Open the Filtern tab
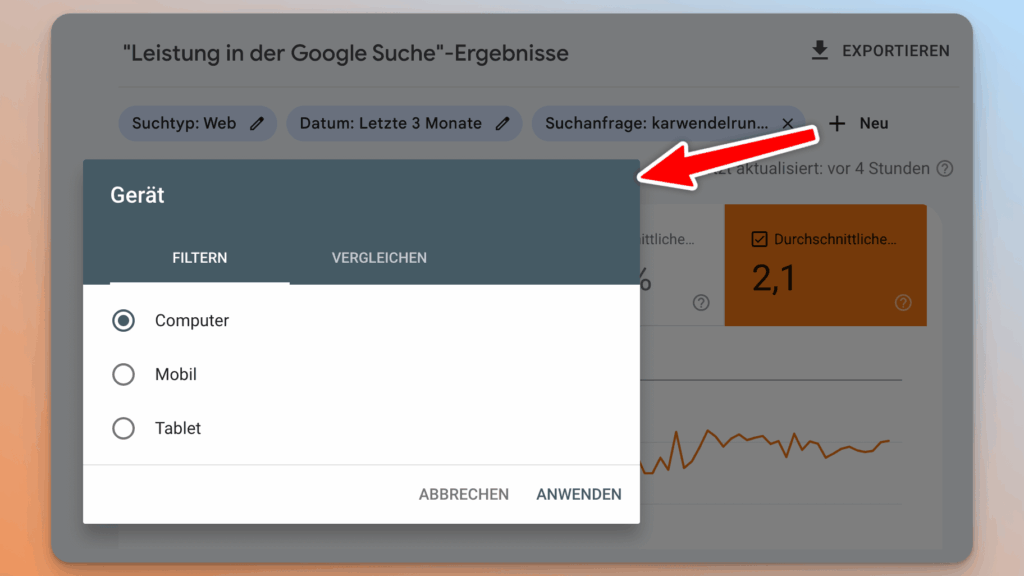This screenshot has width=1024, height=576. point(200,258)
